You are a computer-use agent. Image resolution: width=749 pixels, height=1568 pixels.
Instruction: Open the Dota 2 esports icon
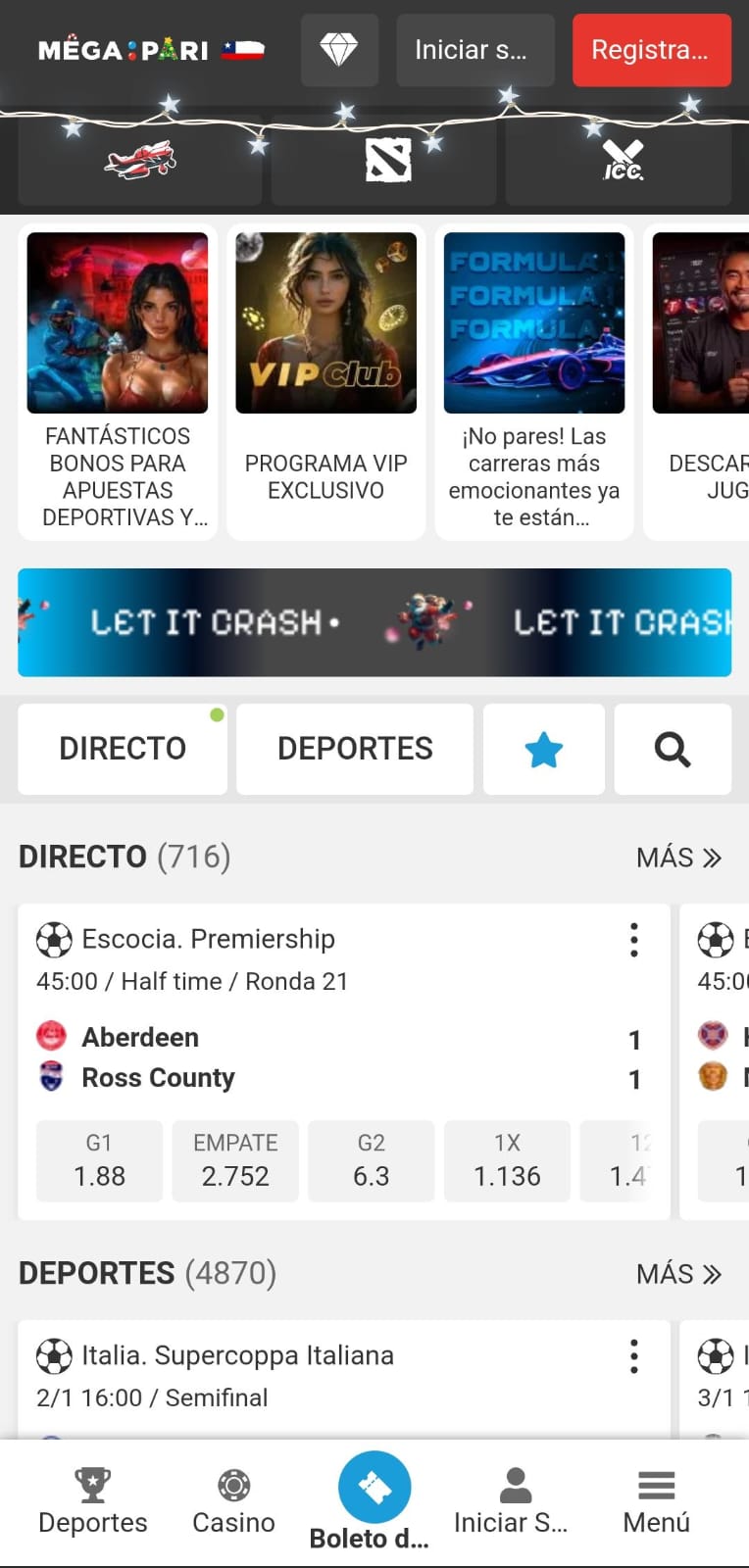[x=388, y=160]
